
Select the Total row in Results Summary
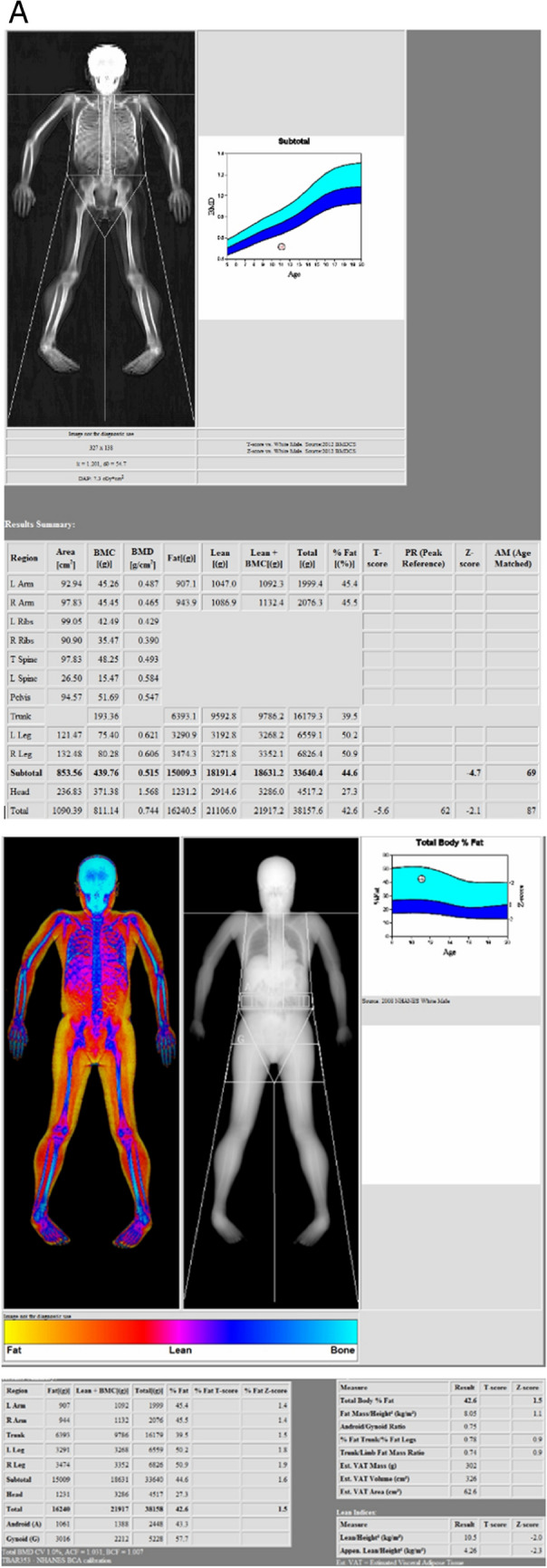click(x=272, y=810)
